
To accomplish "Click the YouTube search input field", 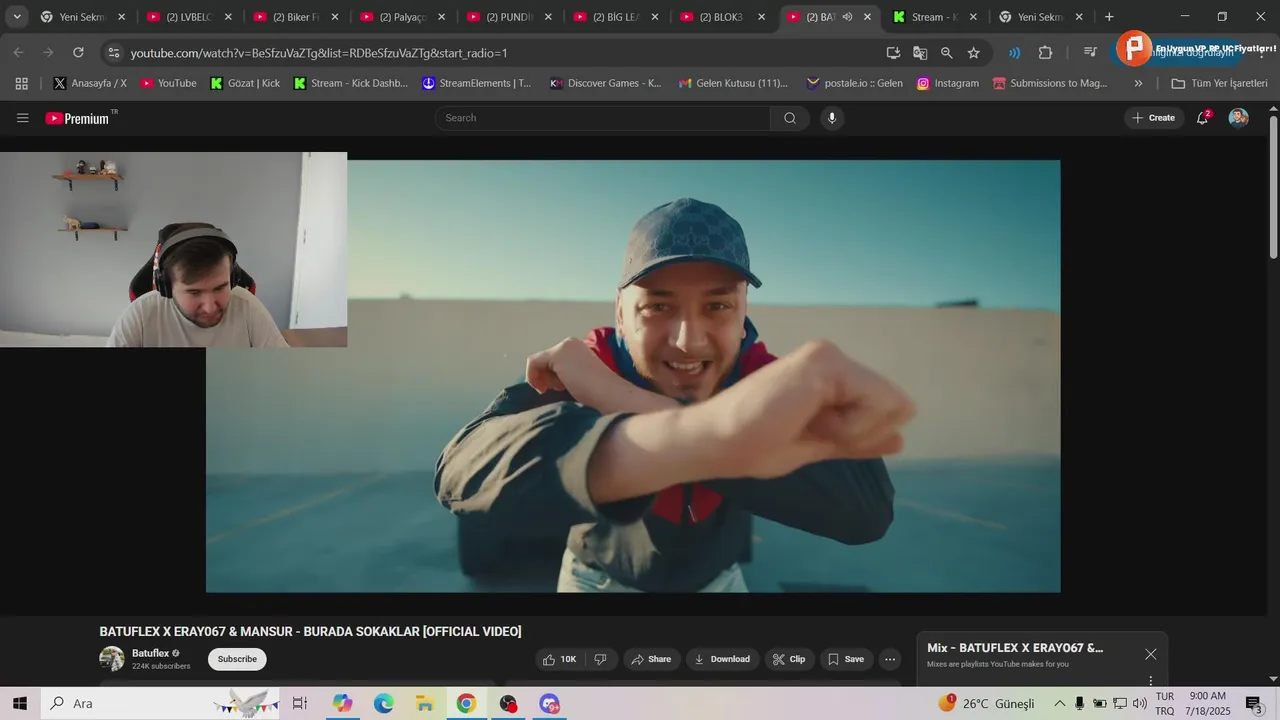I will point(603,118).
